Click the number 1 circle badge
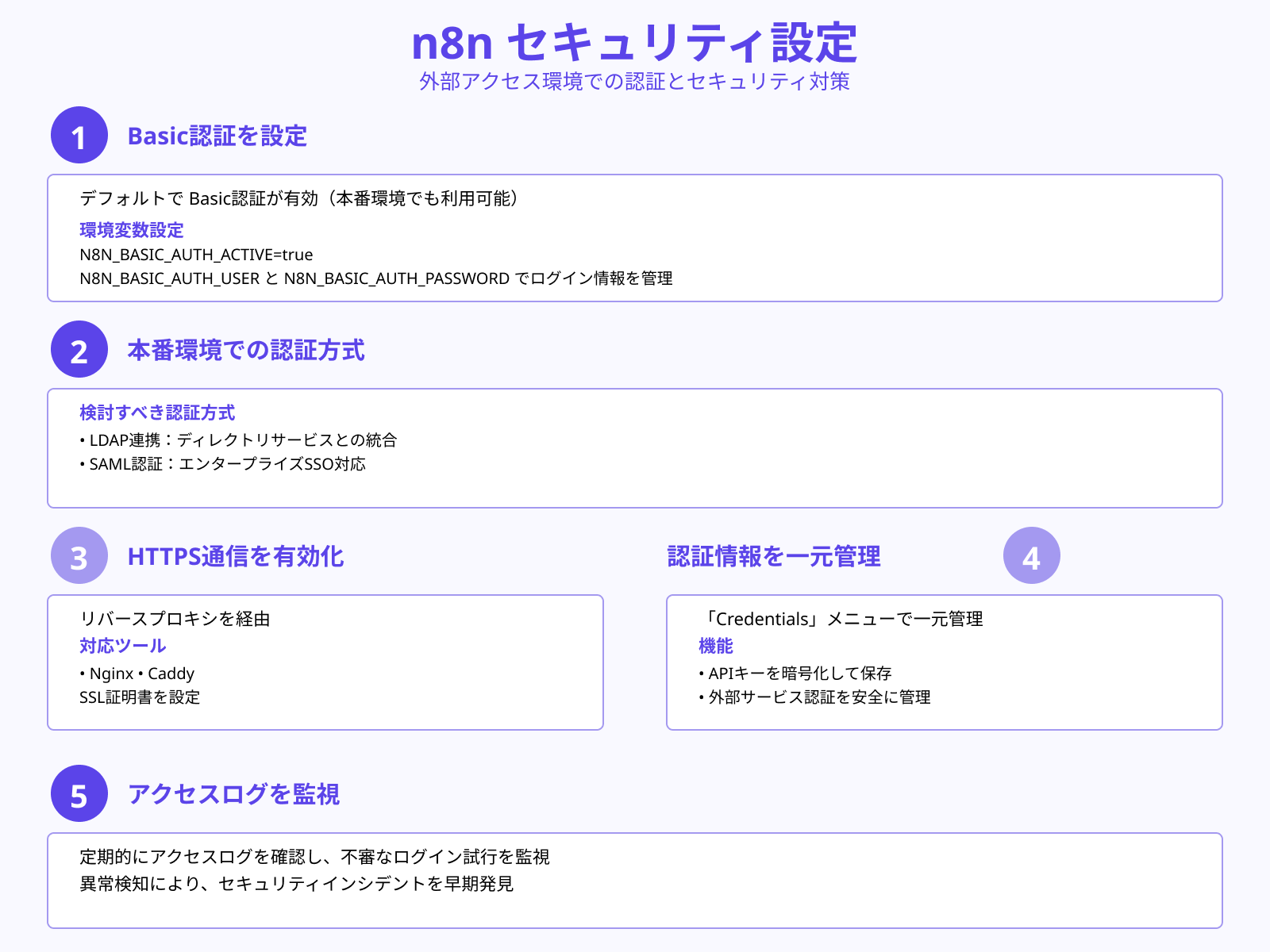The height and width of the screenshot is (952, 1270). 79,136
